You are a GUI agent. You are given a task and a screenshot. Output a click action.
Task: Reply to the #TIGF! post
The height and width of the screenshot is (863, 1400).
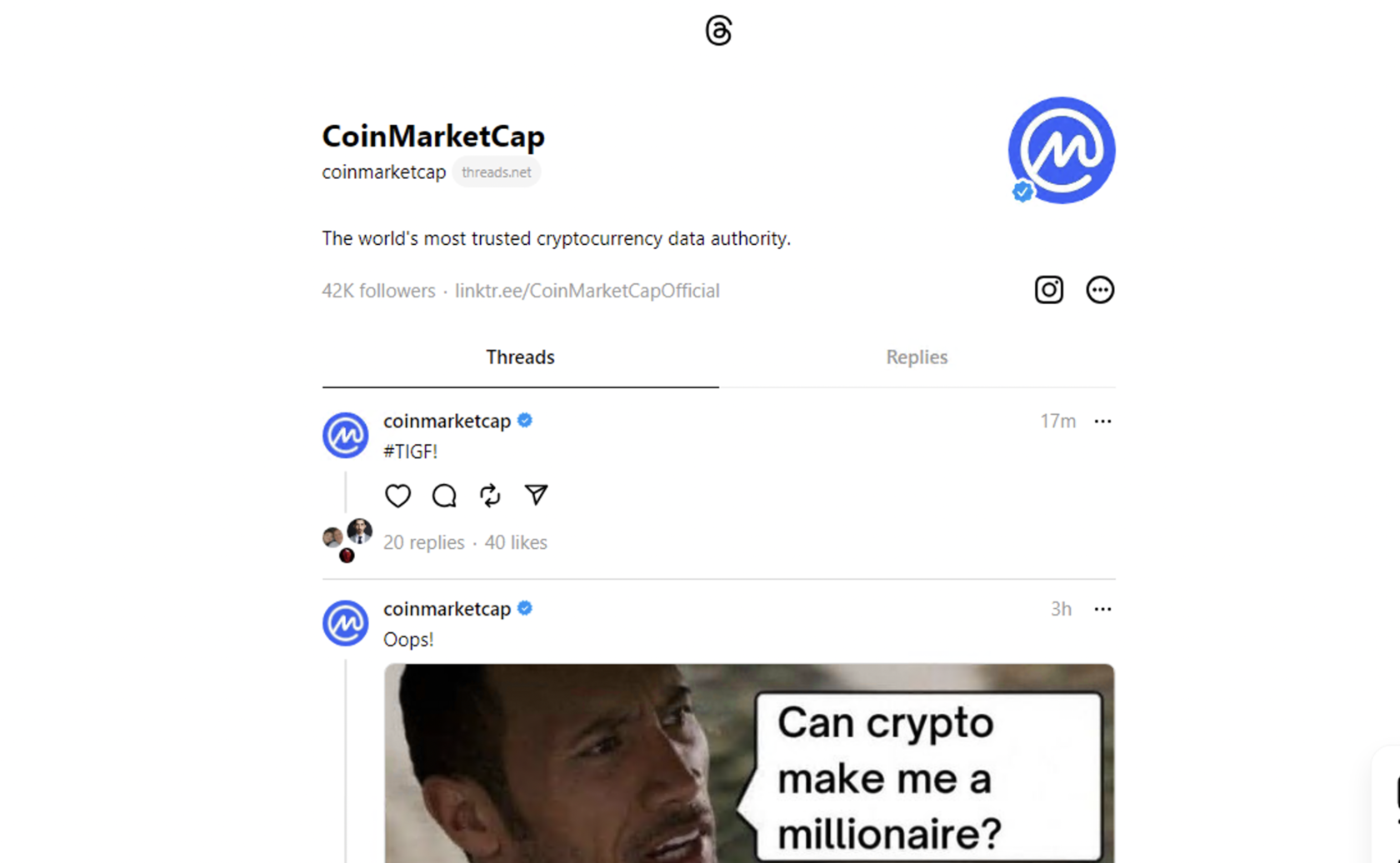(444, 496)
